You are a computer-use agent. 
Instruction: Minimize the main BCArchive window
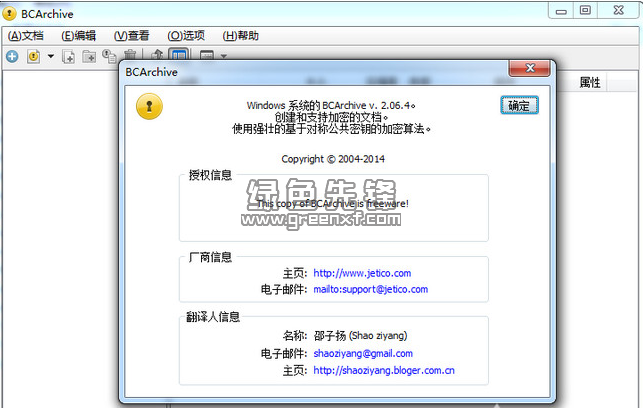[561, 10]
